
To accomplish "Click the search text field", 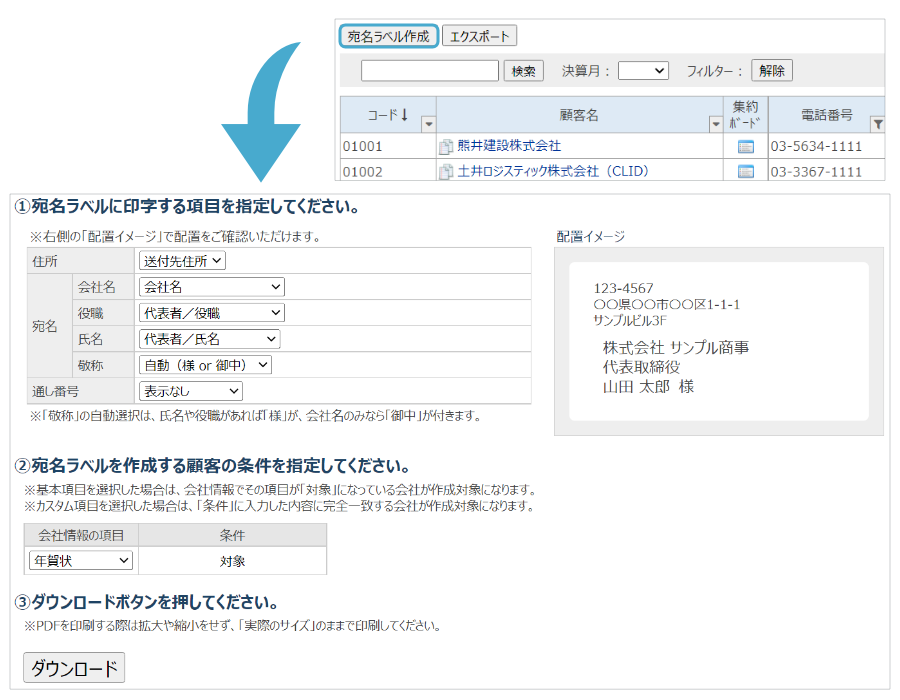I will [429, 71].
